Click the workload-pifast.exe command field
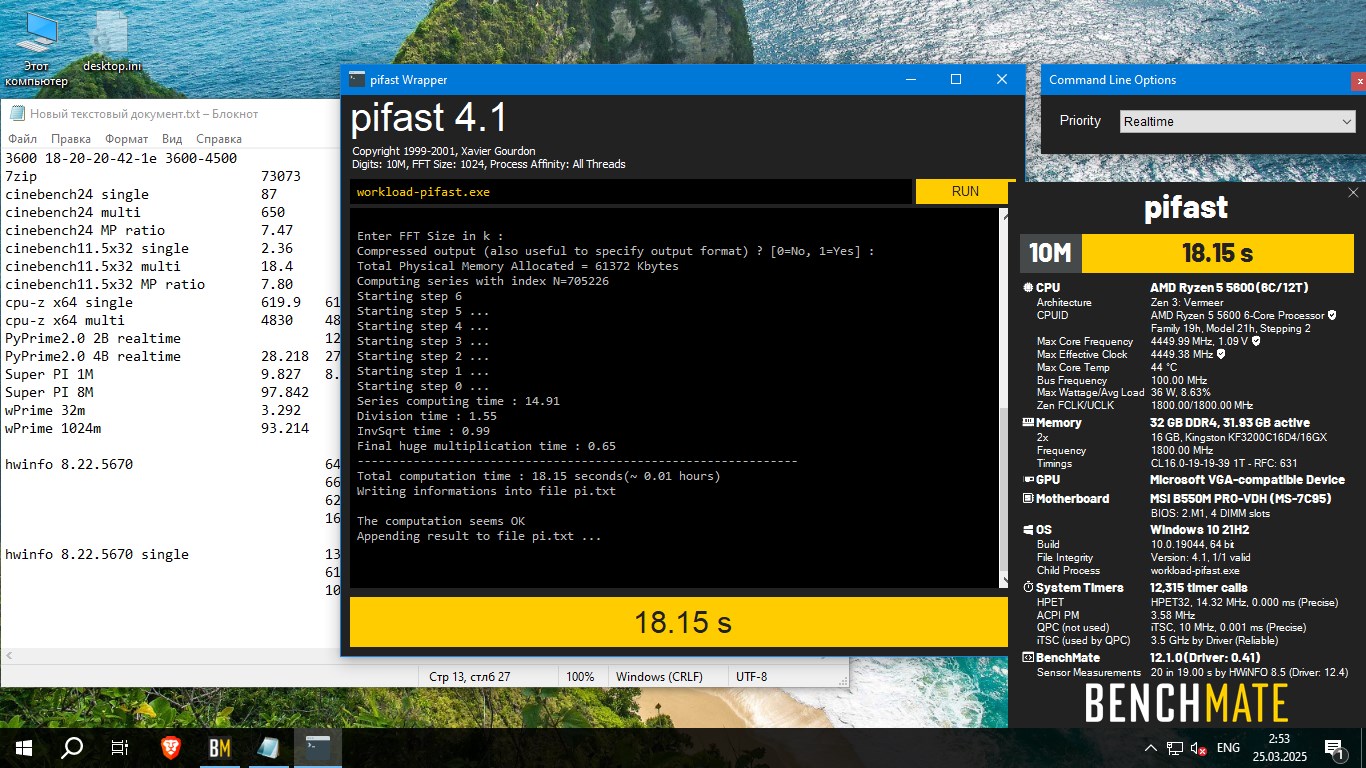 click(631, 192)
